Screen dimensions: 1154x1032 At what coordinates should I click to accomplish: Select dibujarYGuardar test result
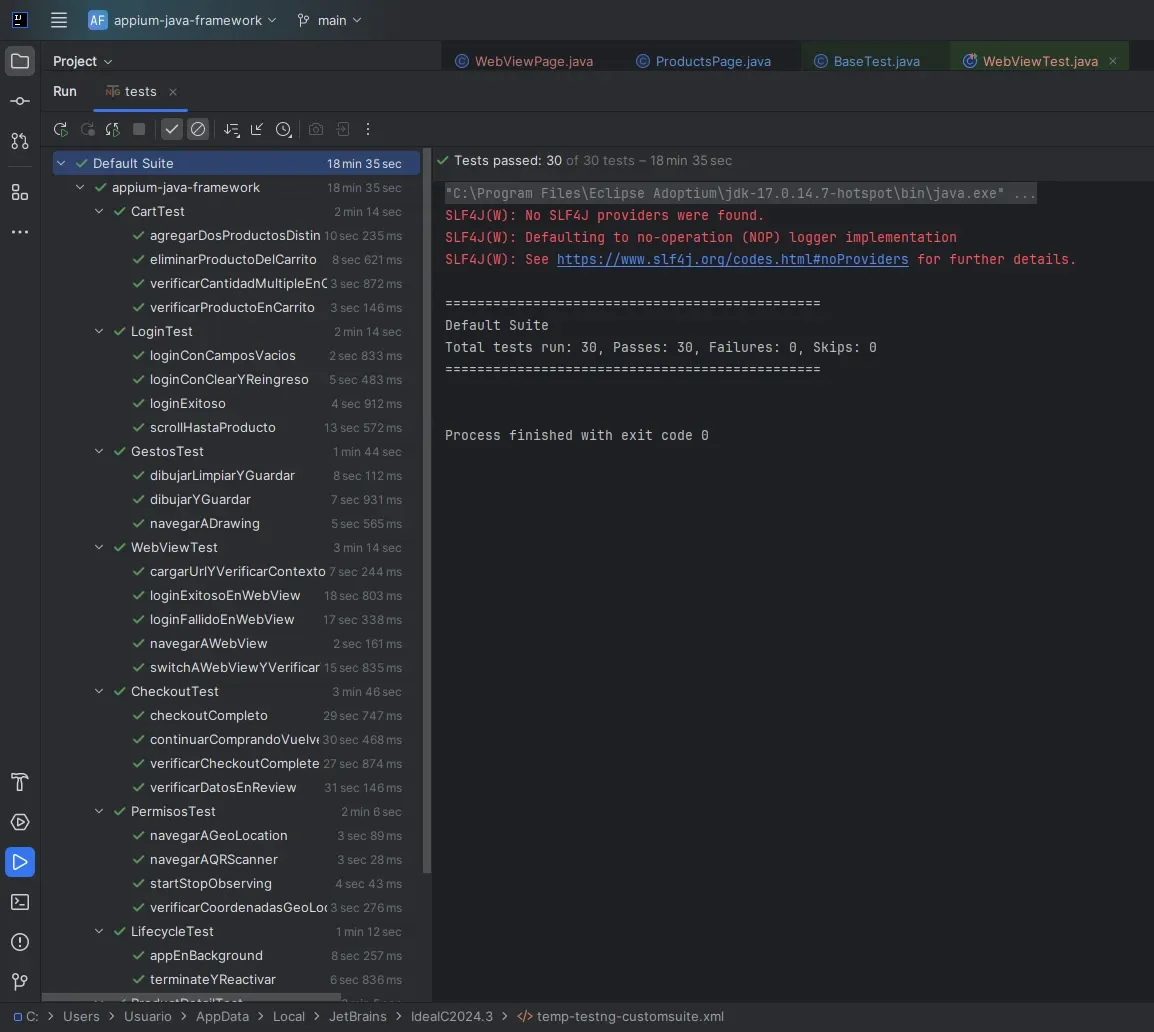[236, 499]
